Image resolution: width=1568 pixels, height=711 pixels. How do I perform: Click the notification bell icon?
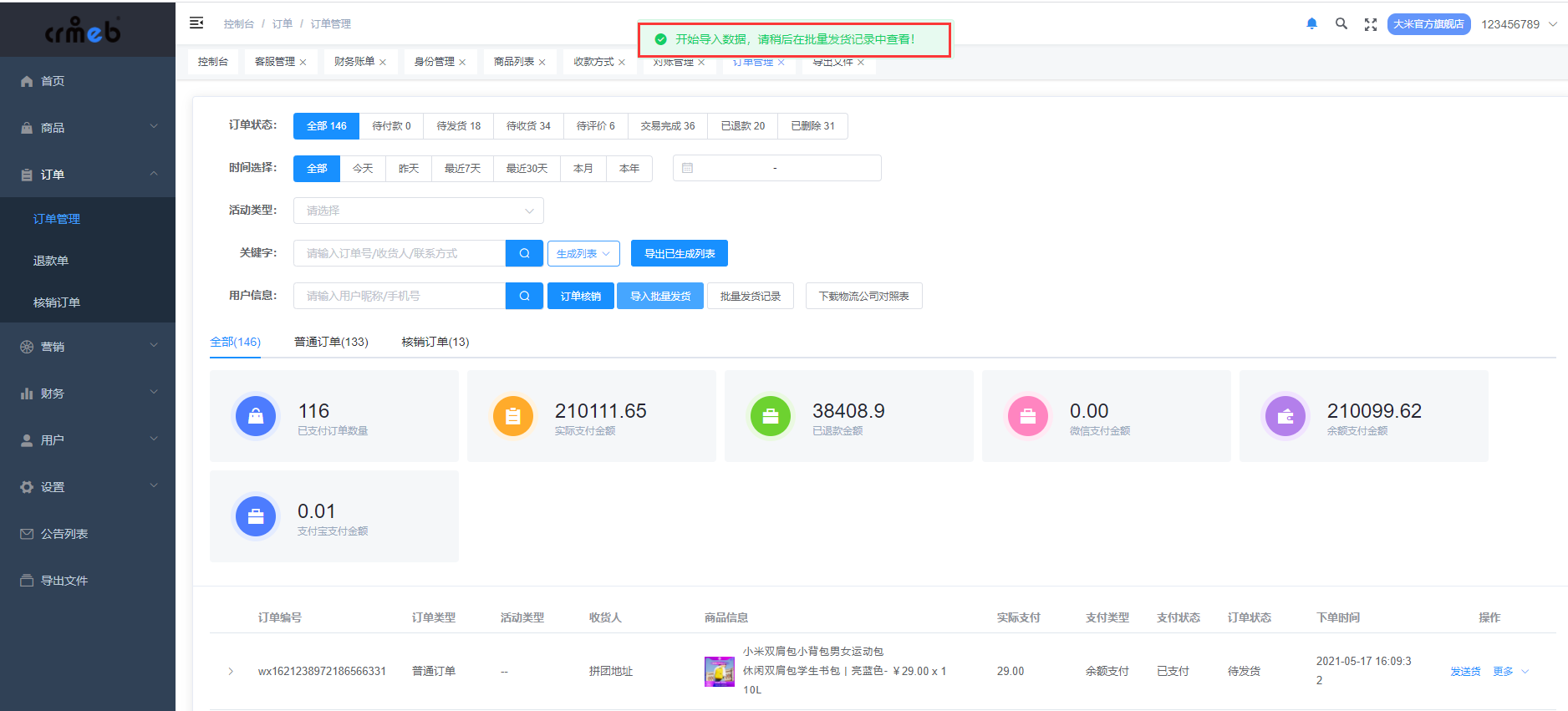1311,24
